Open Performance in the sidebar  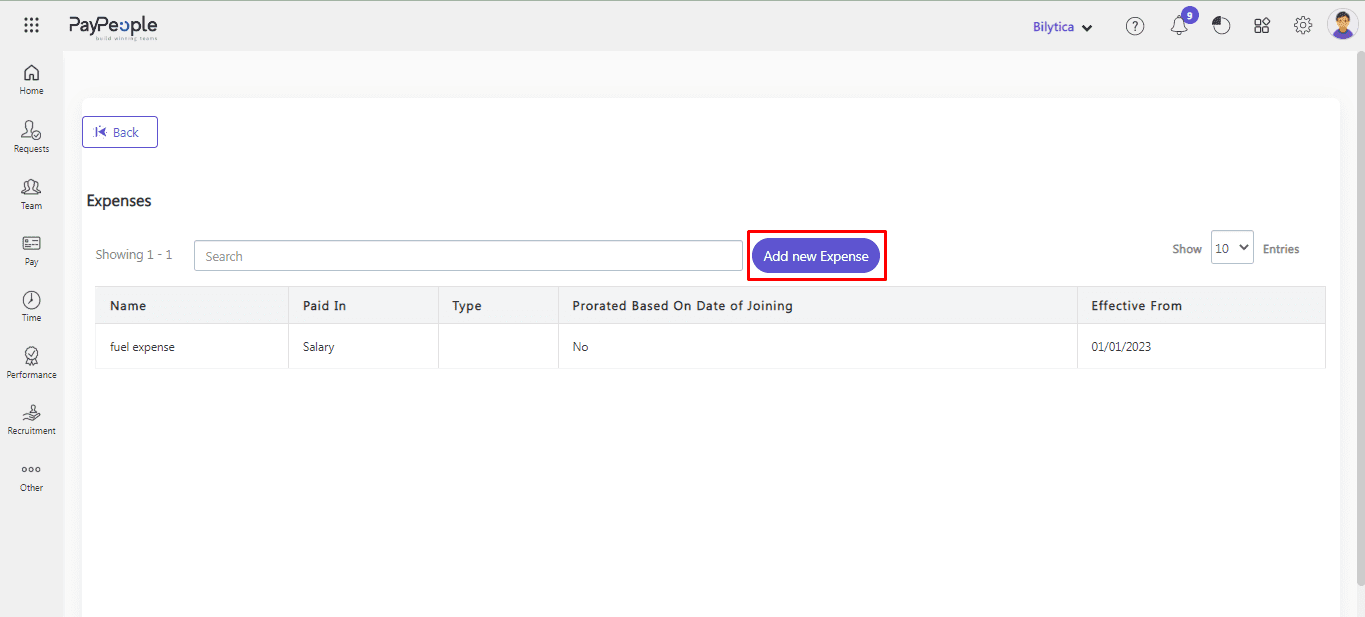[32, 362]
